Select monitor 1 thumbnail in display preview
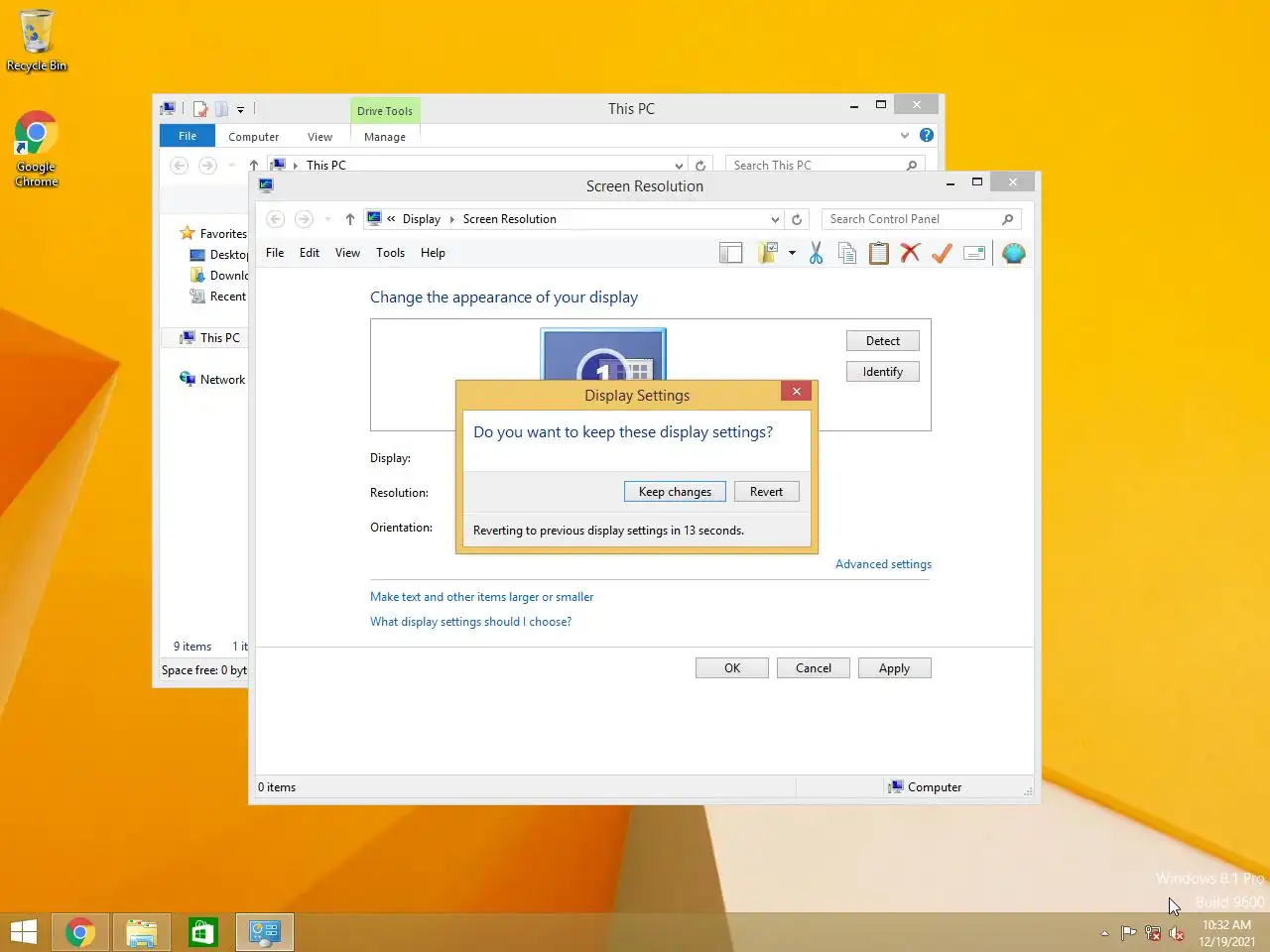 coord(603,355)
